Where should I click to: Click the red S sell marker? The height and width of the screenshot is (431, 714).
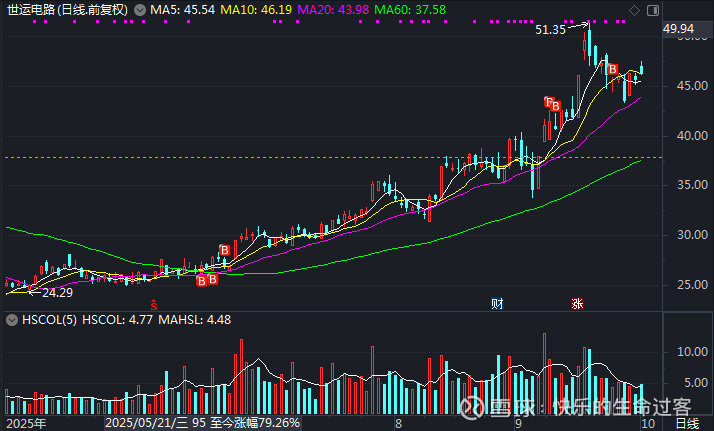coord(154,304)
